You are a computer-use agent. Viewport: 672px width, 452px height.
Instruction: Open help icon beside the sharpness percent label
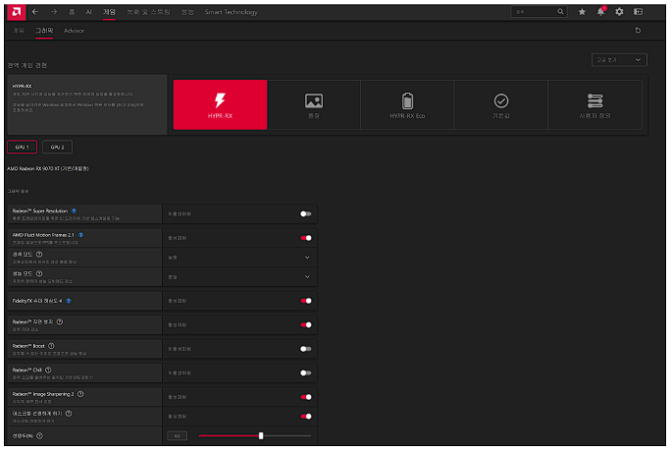(39, 435)
